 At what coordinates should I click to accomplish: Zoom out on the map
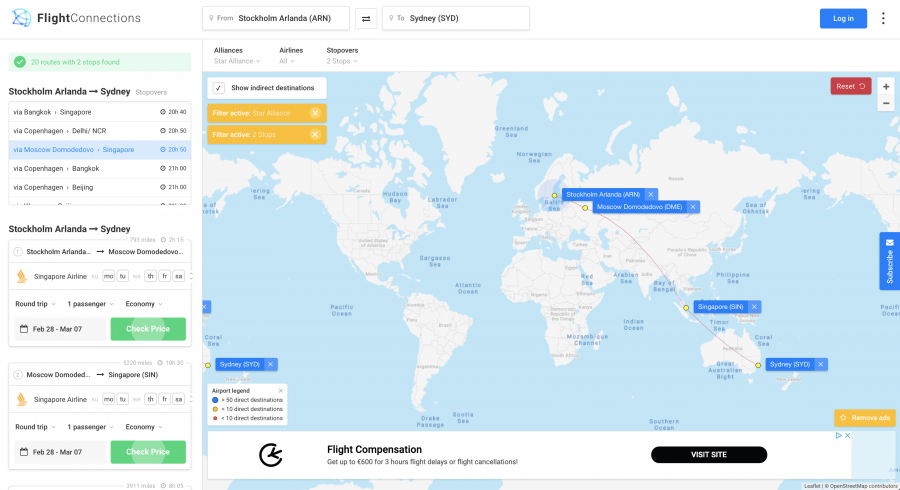tap(886, 103)
